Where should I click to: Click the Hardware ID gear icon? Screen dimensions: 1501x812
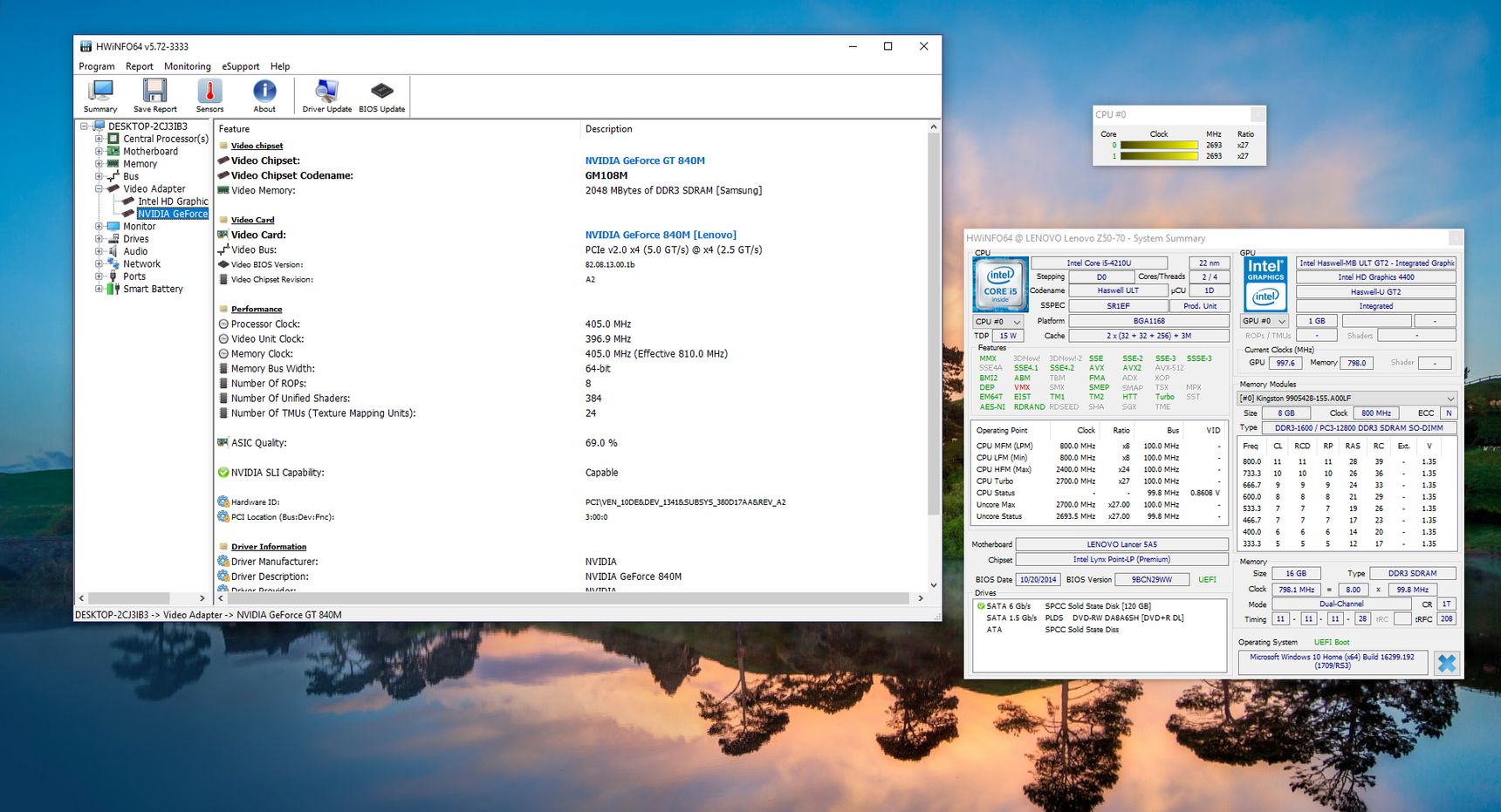click(x=223, y=502)
